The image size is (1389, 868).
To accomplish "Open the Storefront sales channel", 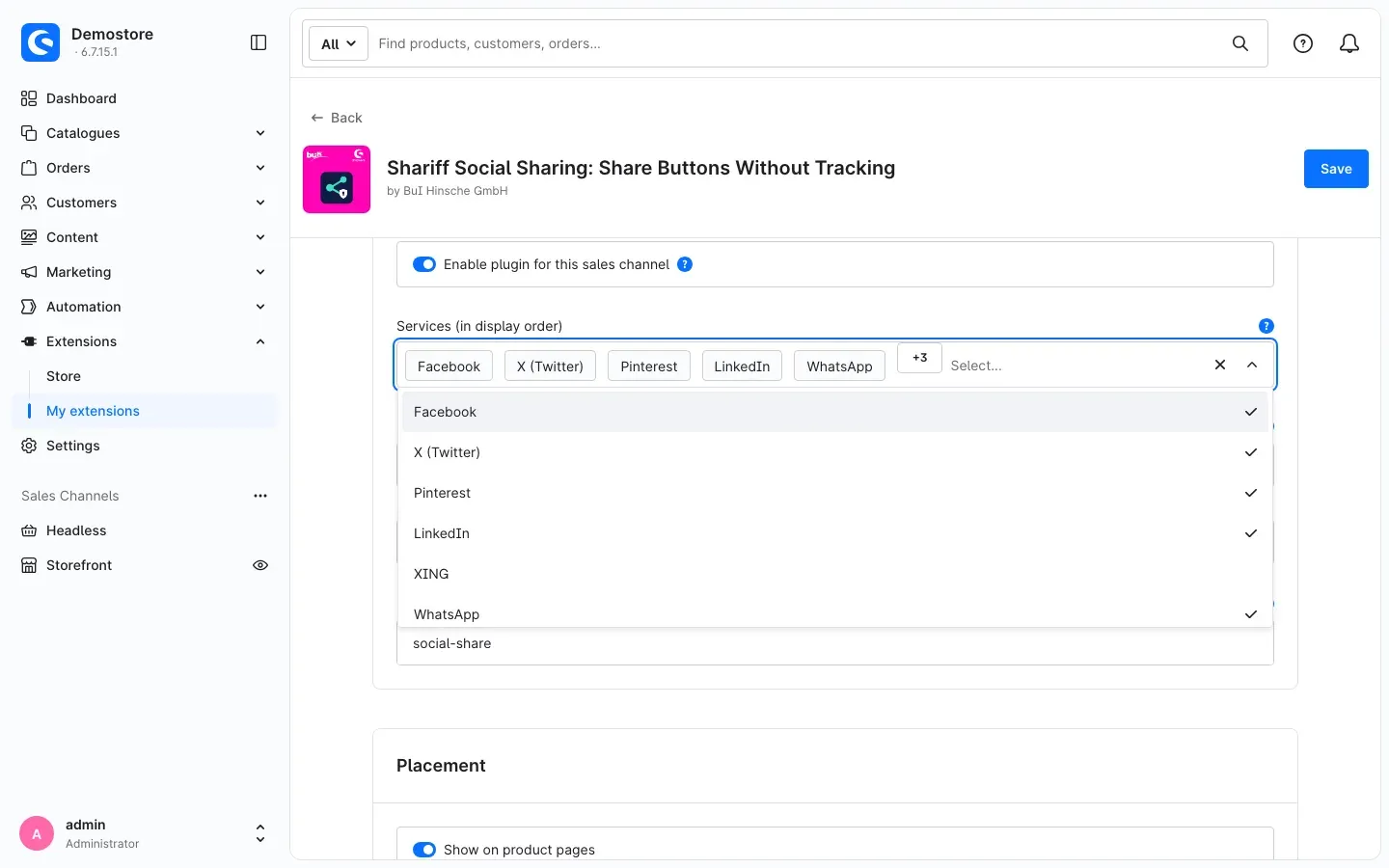I will (79, 565).
